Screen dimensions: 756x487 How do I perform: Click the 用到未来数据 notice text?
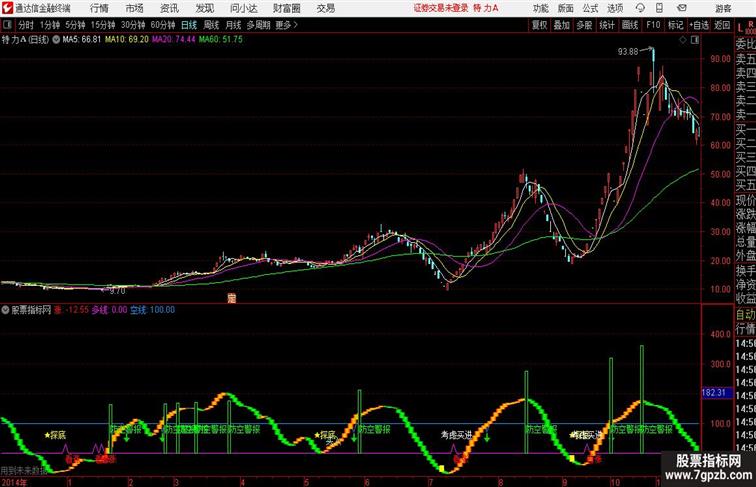(x=24, y=471)
